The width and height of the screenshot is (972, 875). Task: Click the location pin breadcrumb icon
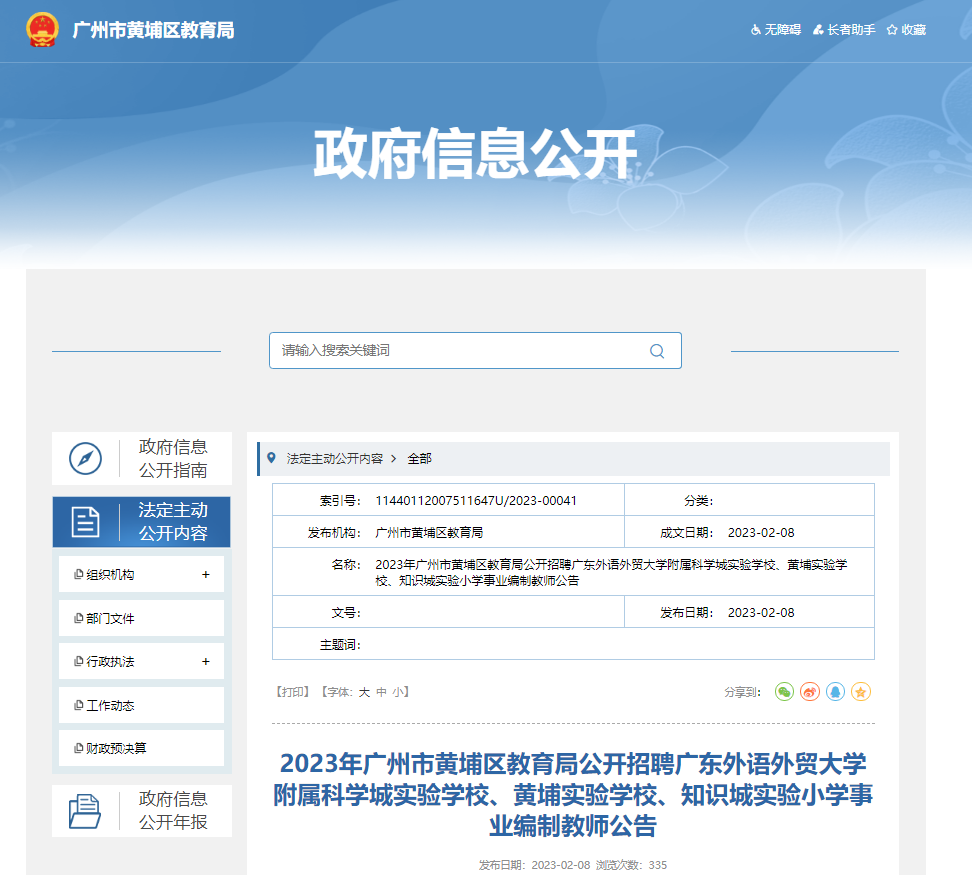[271, 458]
